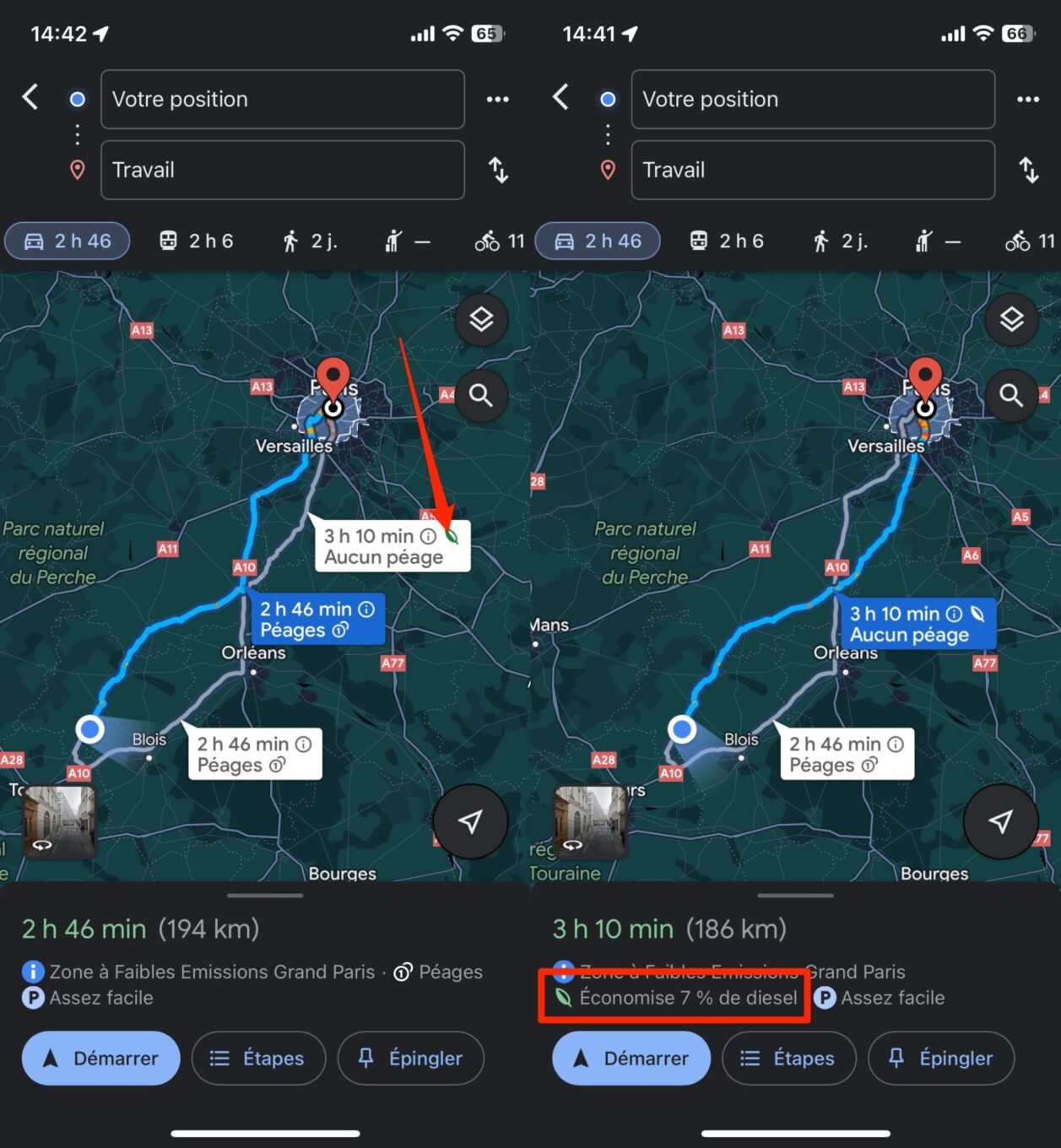Select the 3 h 10 min Aucun péage route, left map
Viewport: 1061px width, 1148px height.
[x=392, y=546]
